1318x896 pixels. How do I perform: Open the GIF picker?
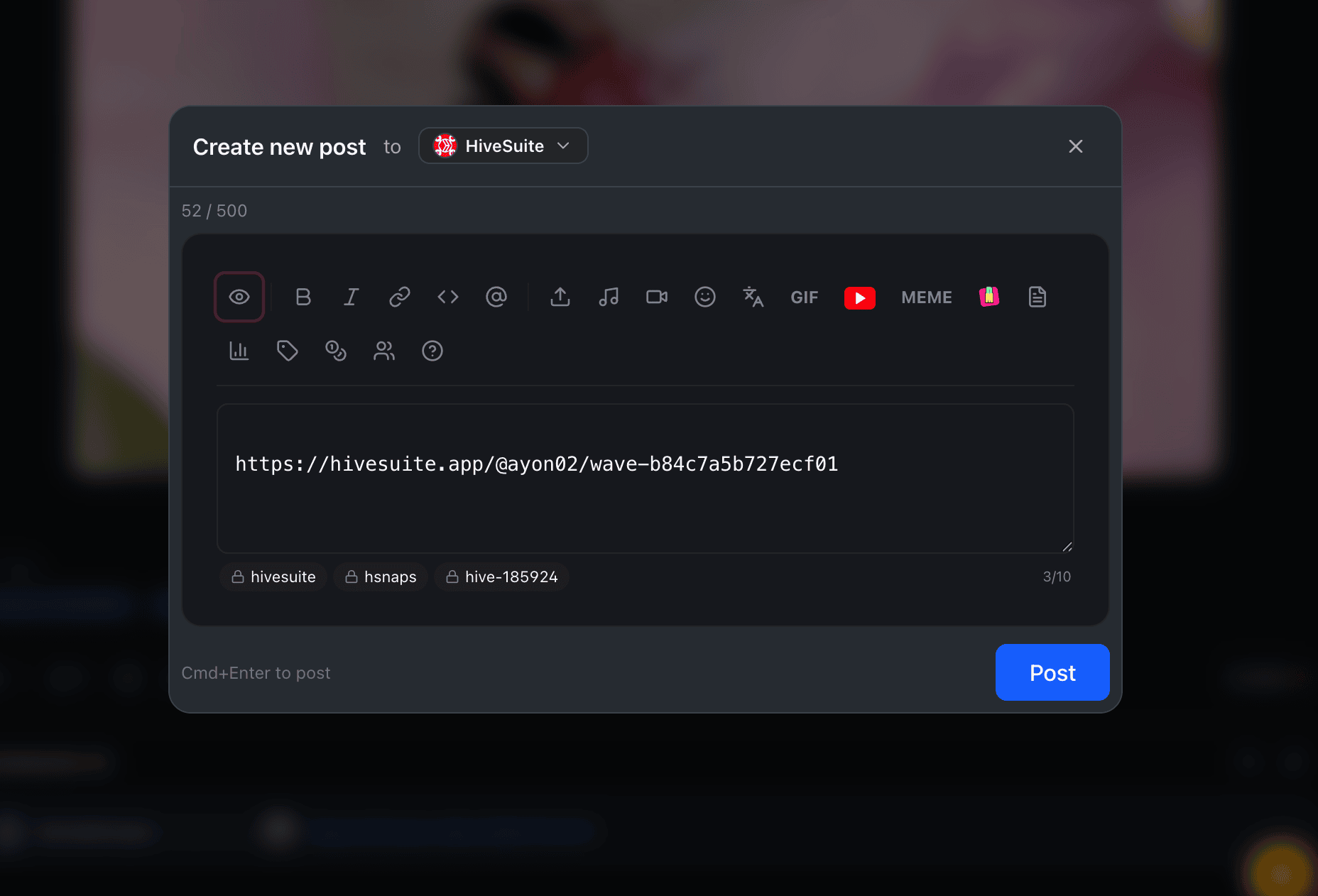pyautogui.click(x=805, y=297)
